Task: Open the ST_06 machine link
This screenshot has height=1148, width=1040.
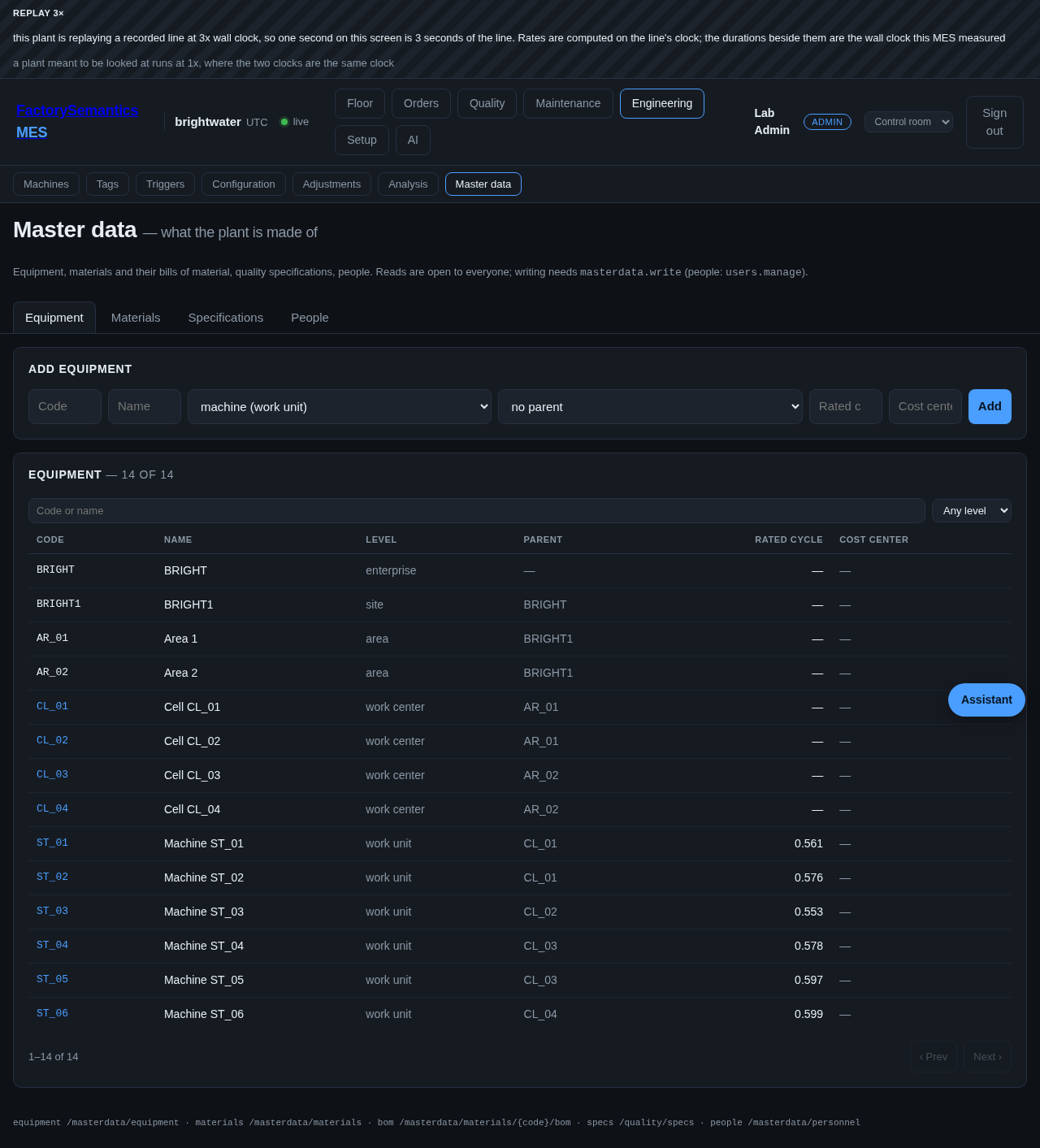Action: click(52, 1013)
